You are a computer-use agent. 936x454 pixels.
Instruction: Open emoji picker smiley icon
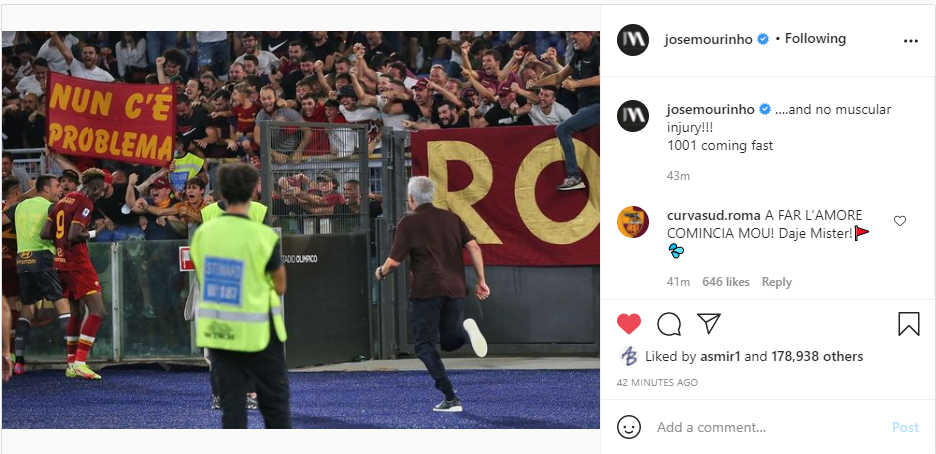coord(629,427)
